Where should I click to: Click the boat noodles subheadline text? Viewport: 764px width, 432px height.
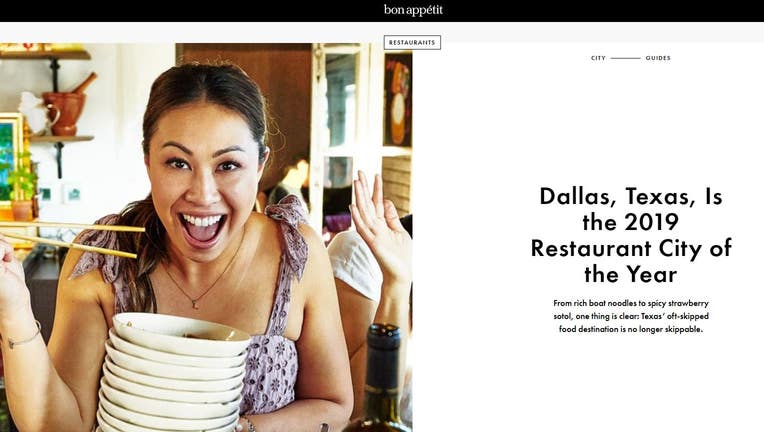tap(631, 316)
